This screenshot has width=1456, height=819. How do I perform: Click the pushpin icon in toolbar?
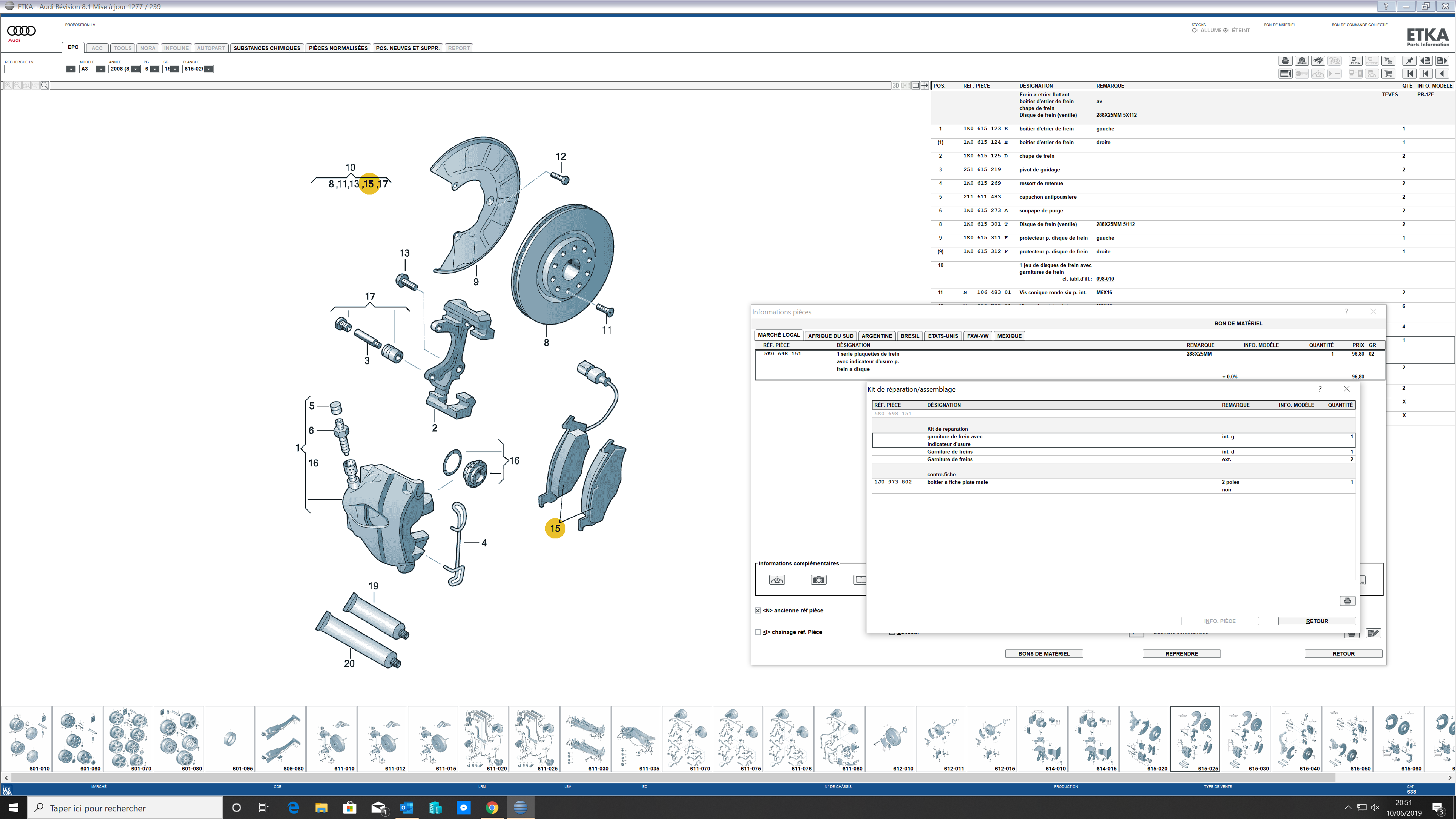(1410, 61)
